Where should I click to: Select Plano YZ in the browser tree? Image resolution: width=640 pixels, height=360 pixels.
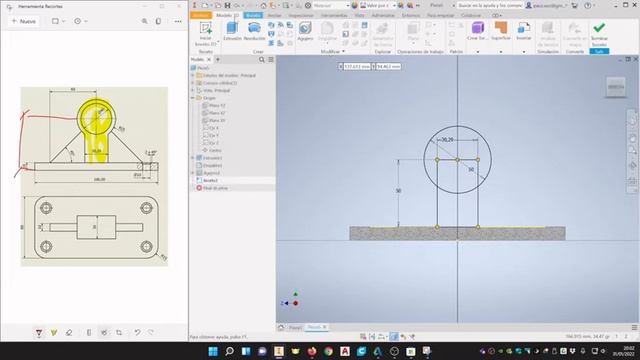[217, 105]
